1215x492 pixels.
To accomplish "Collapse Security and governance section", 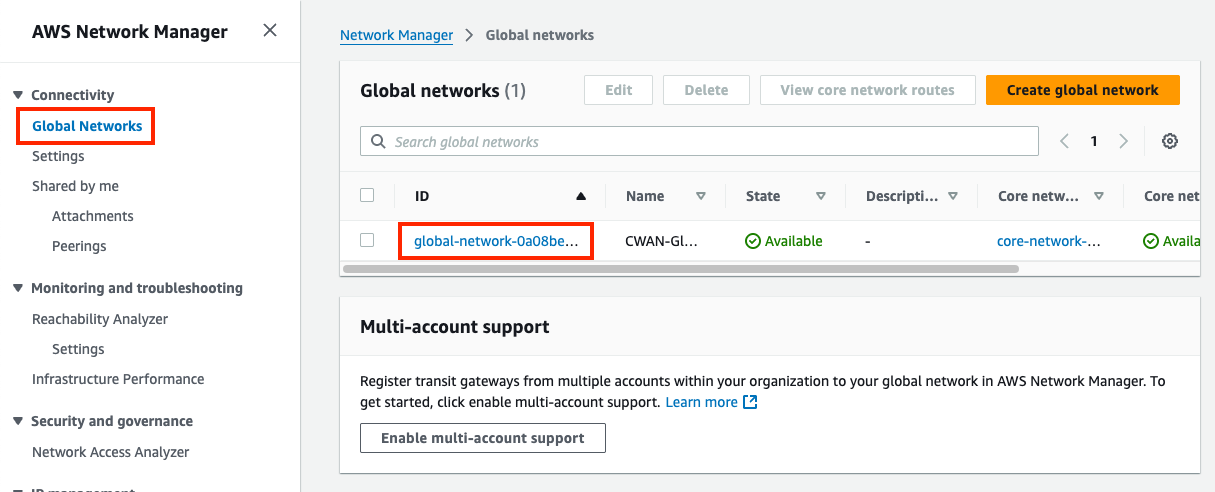I will [x=18, y=421].
